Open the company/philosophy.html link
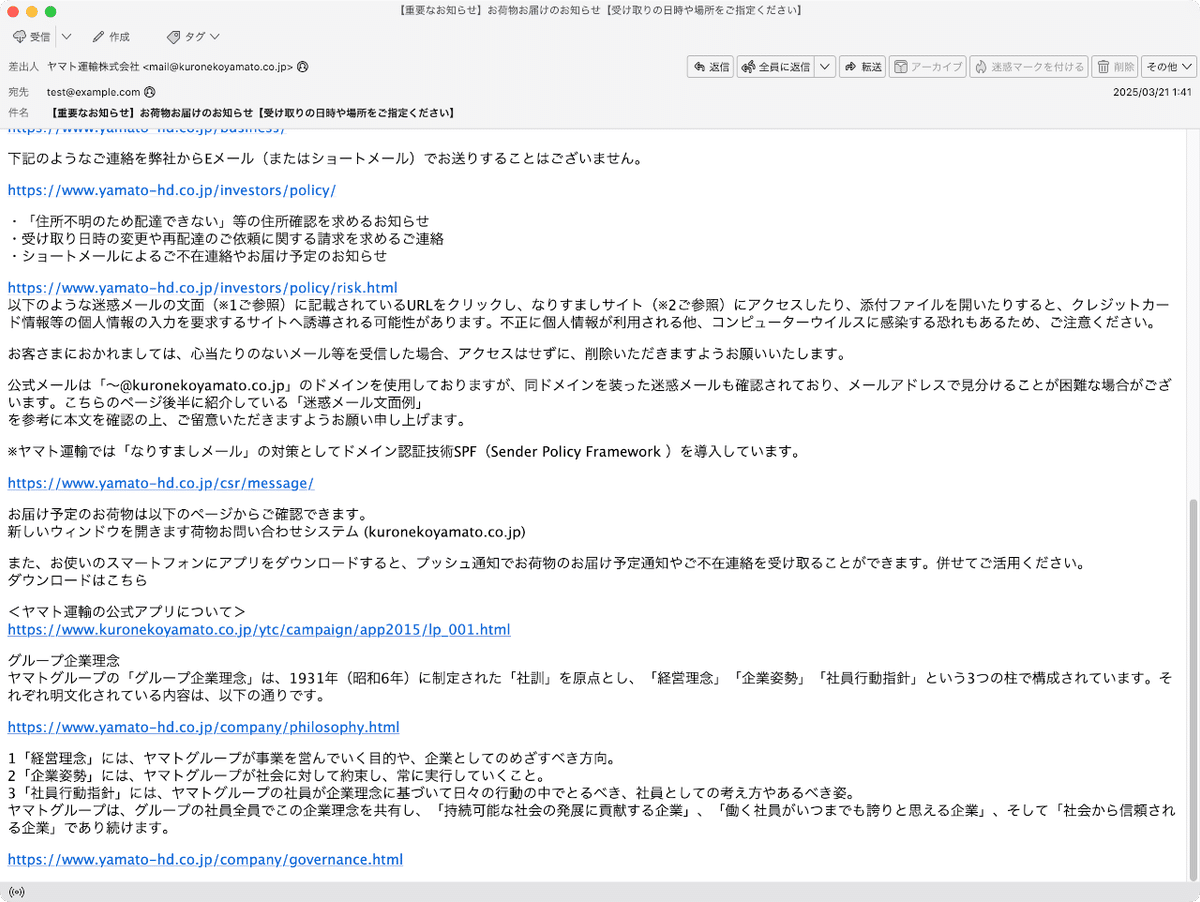1200x902 pixels. click(204, 727)
